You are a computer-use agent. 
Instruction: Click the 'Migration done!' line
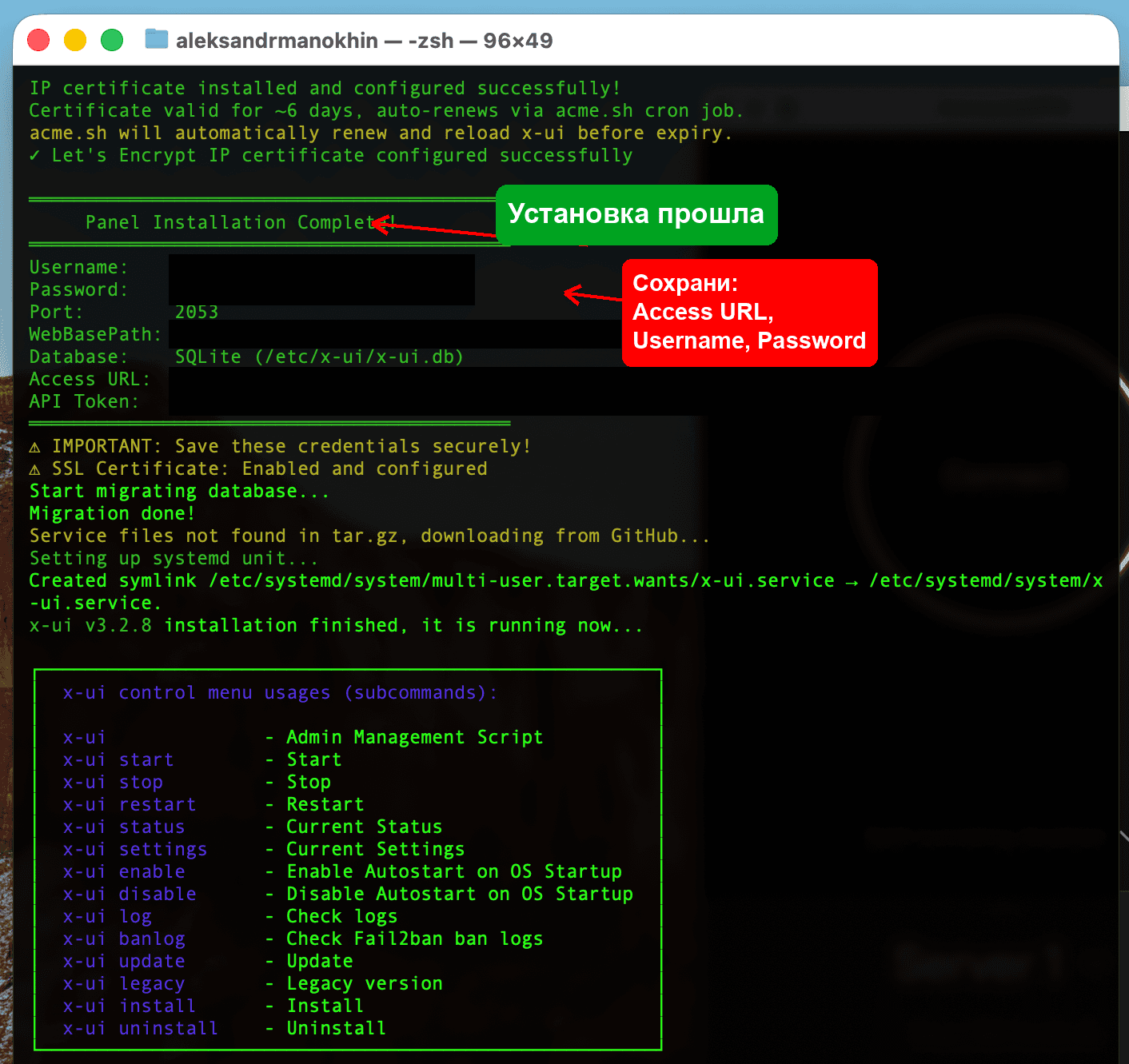[112, 513]
